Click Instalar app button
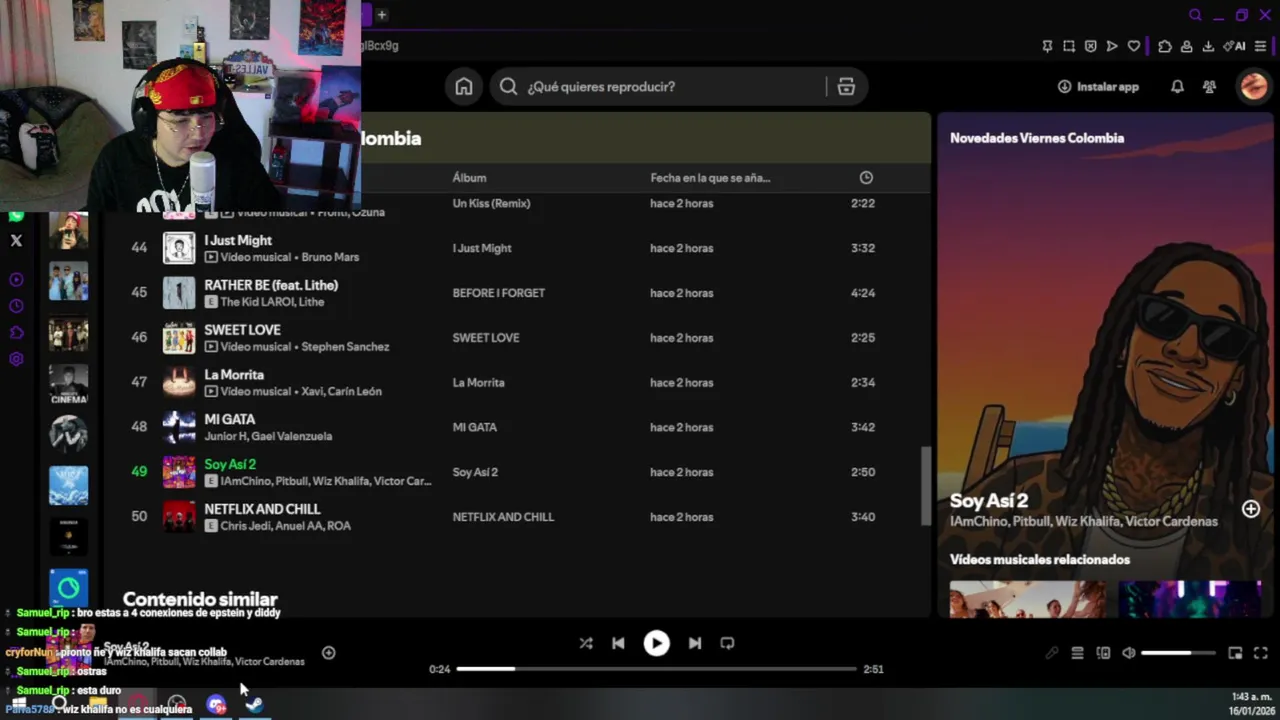 pos(1098,87)
